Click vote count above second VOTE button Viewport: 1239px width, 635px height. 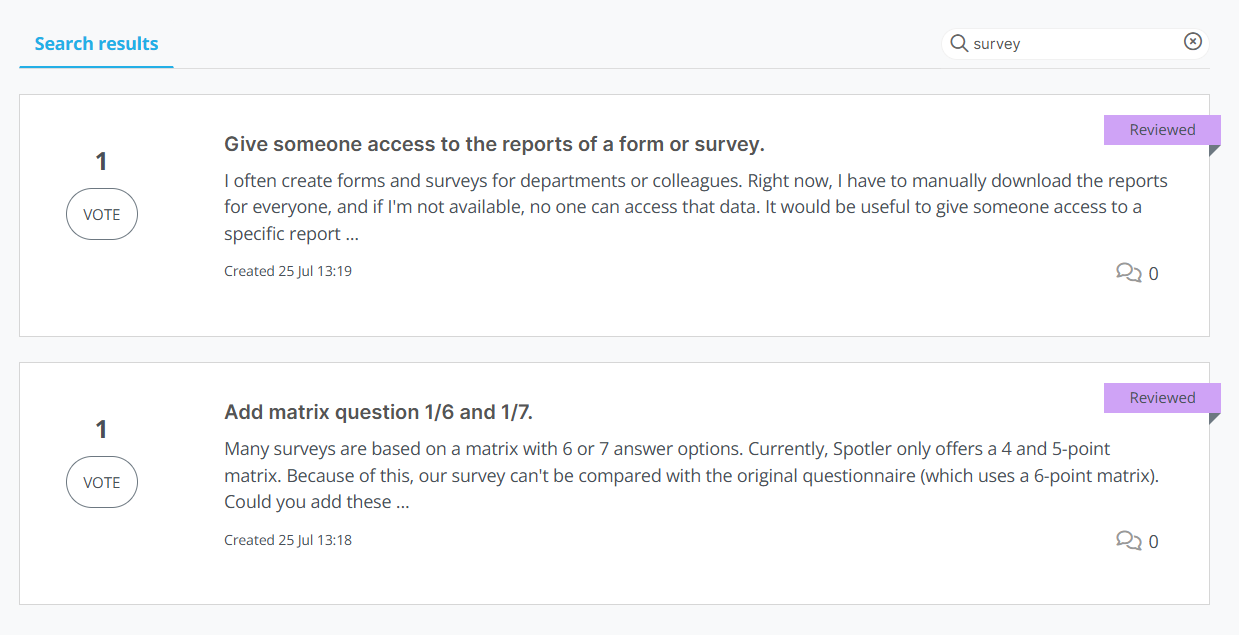point(101,430)
